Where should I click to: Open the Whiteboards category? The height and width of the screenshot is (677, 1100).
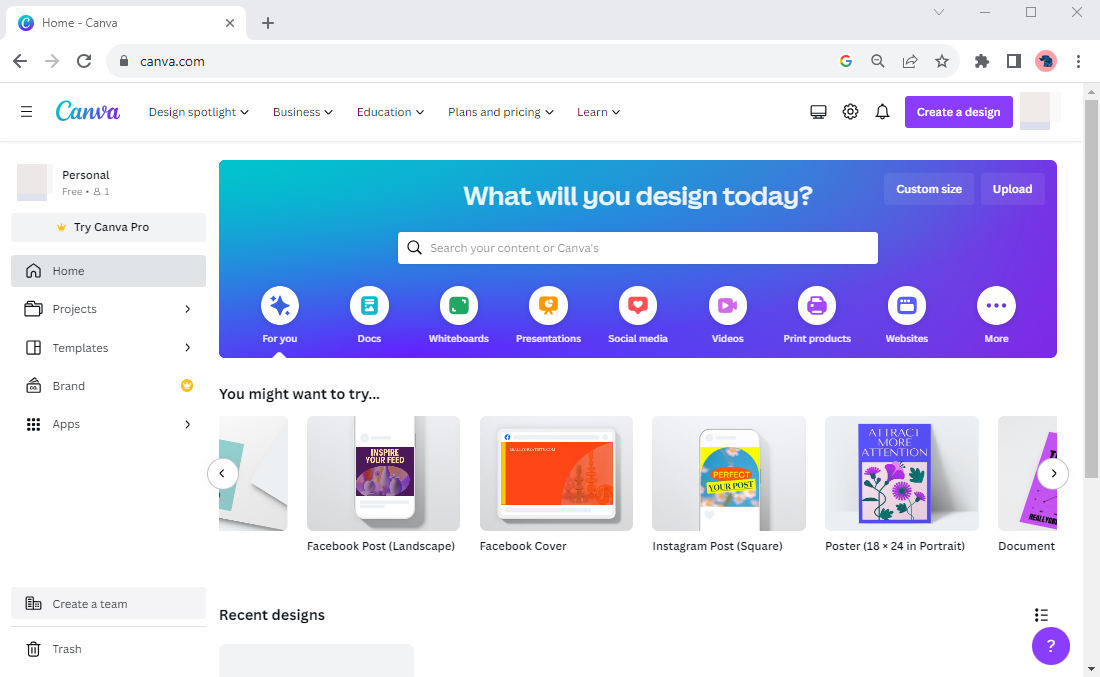458,306
